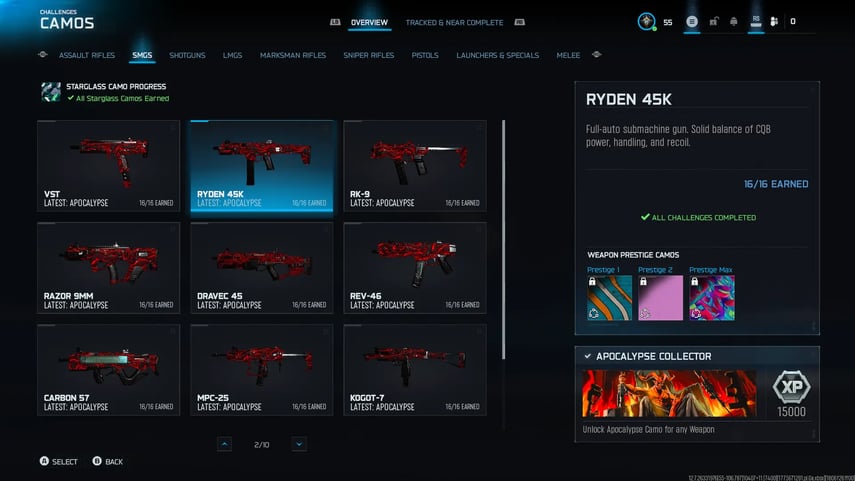
Task: Switch to the Shotguns tab
Action: coord(187,55)
